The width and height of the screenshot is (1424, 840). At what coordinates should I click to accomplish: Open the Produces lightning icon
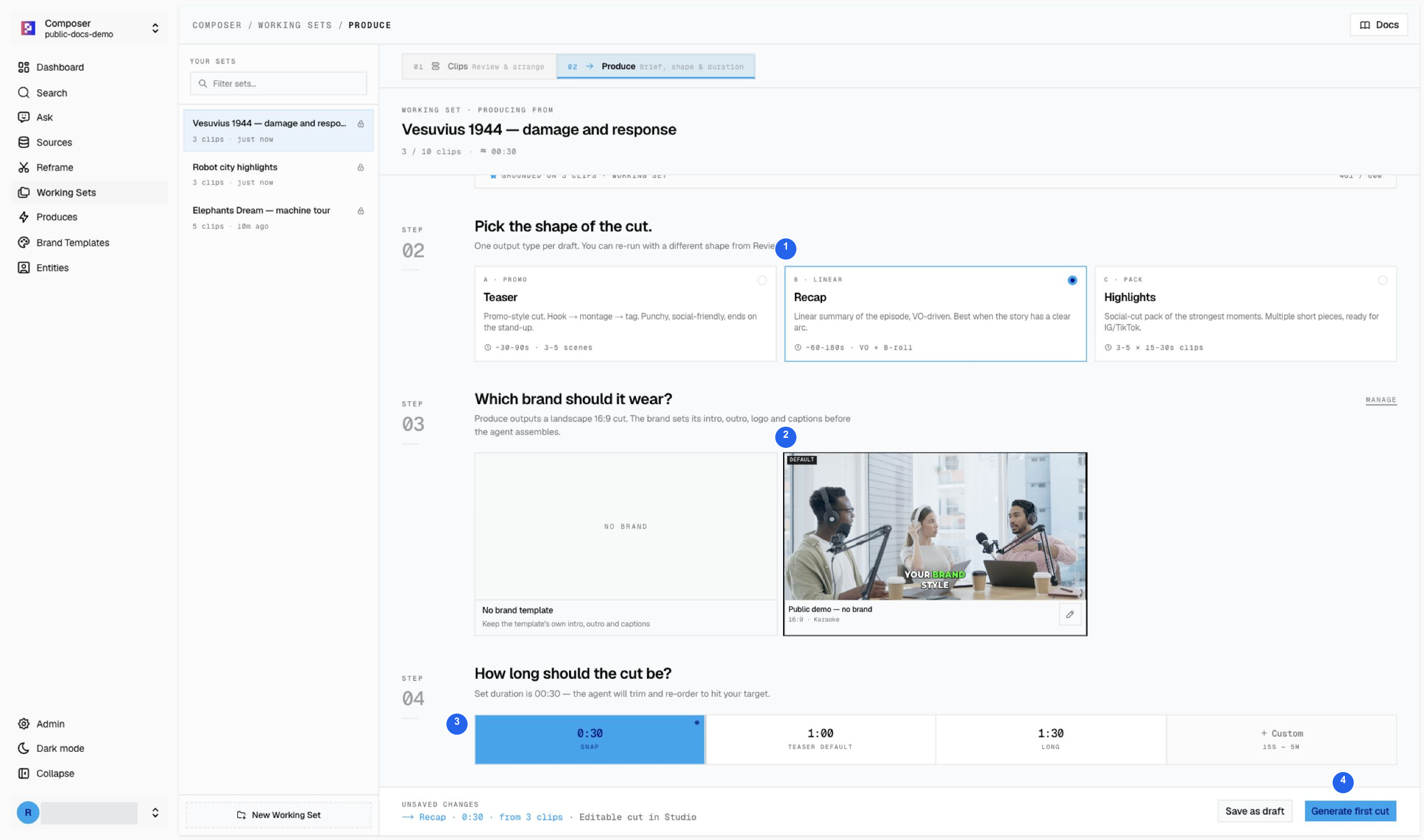pyautogui.click(x=23, y=217)
